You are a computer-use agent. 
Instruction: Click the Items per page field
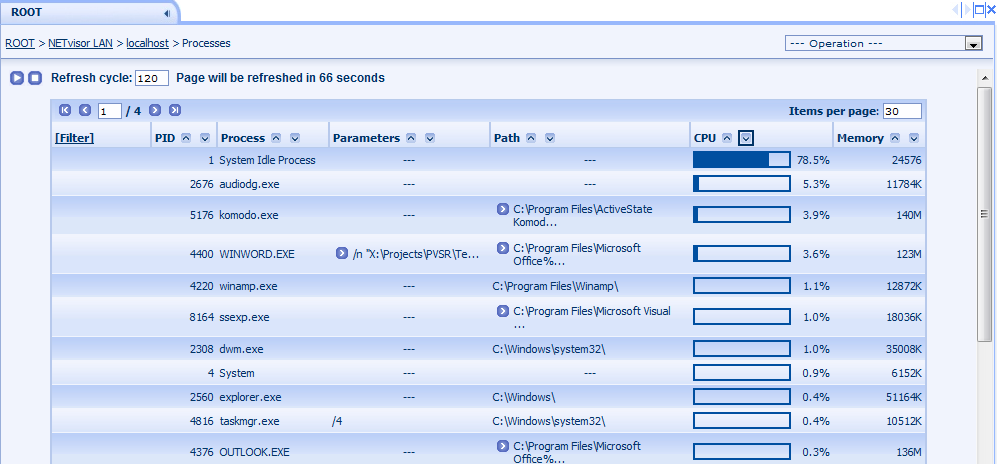[902, 111]
